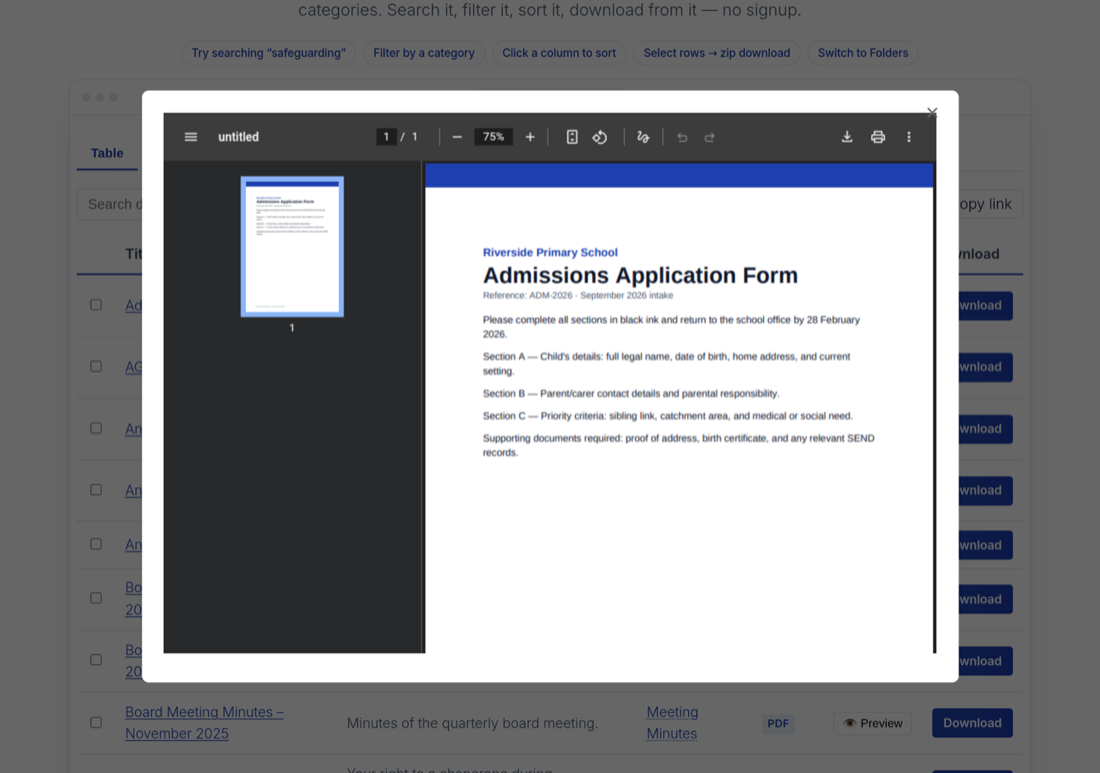Preview the November 2025 minutes
The height and width of the screenshot is (773, 1100).
(x=872, y=723)
